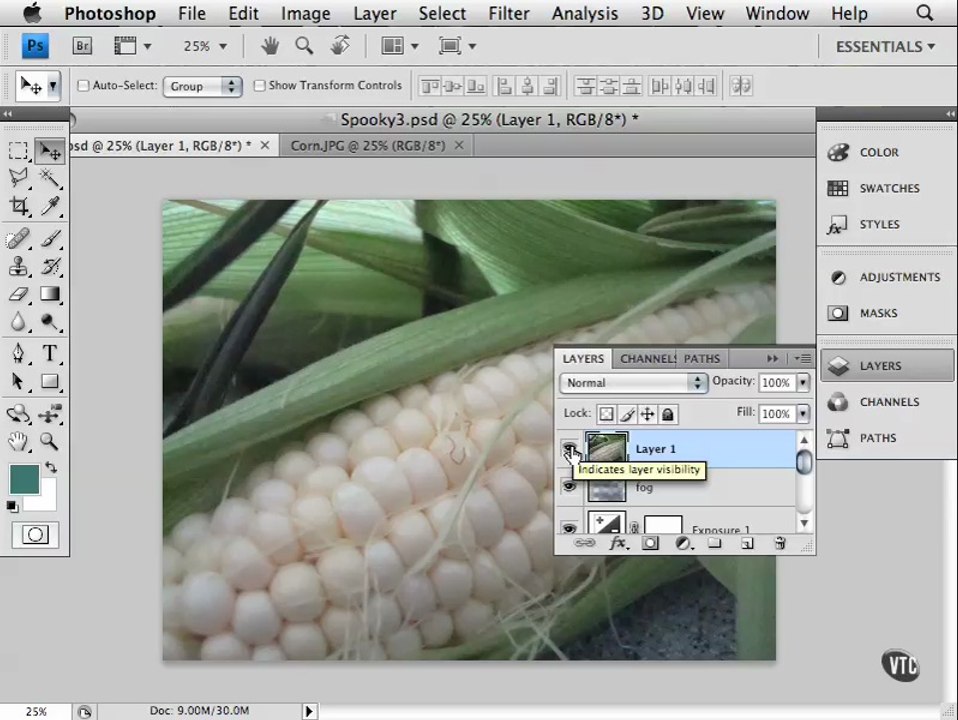Viewport: 958px width, 720px height.
Task: Enable the Auto-Select checkbox
Action: 83,86
